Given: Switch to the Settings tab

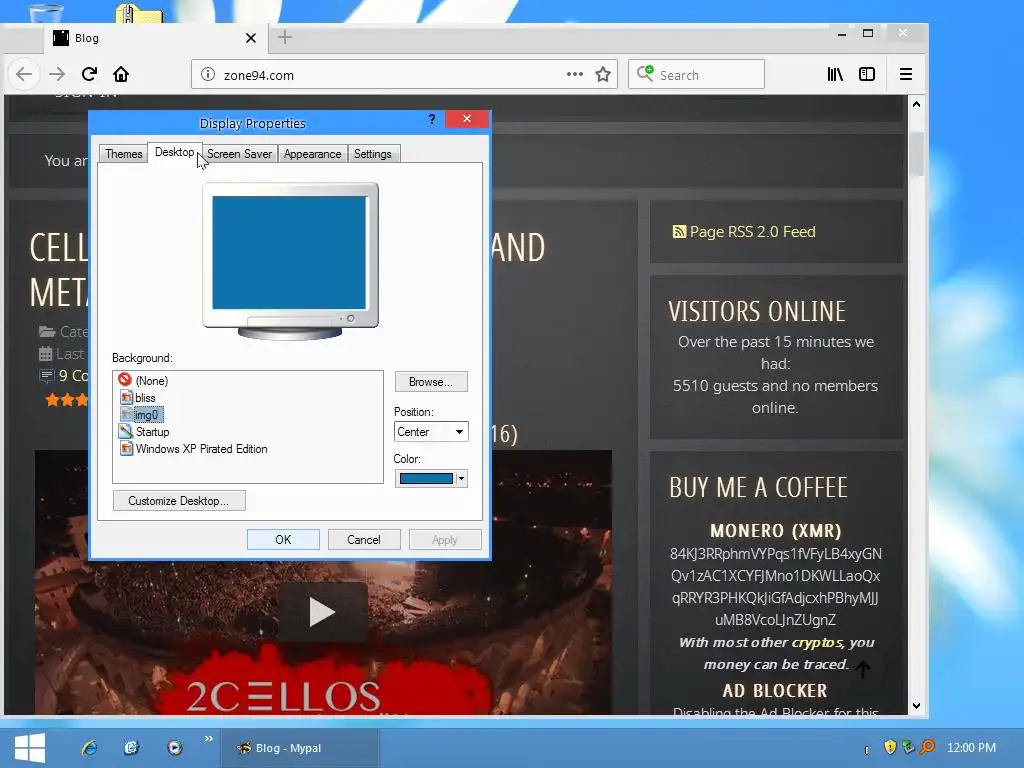Looking at the screenshot, I should click(x=372, y=154).
